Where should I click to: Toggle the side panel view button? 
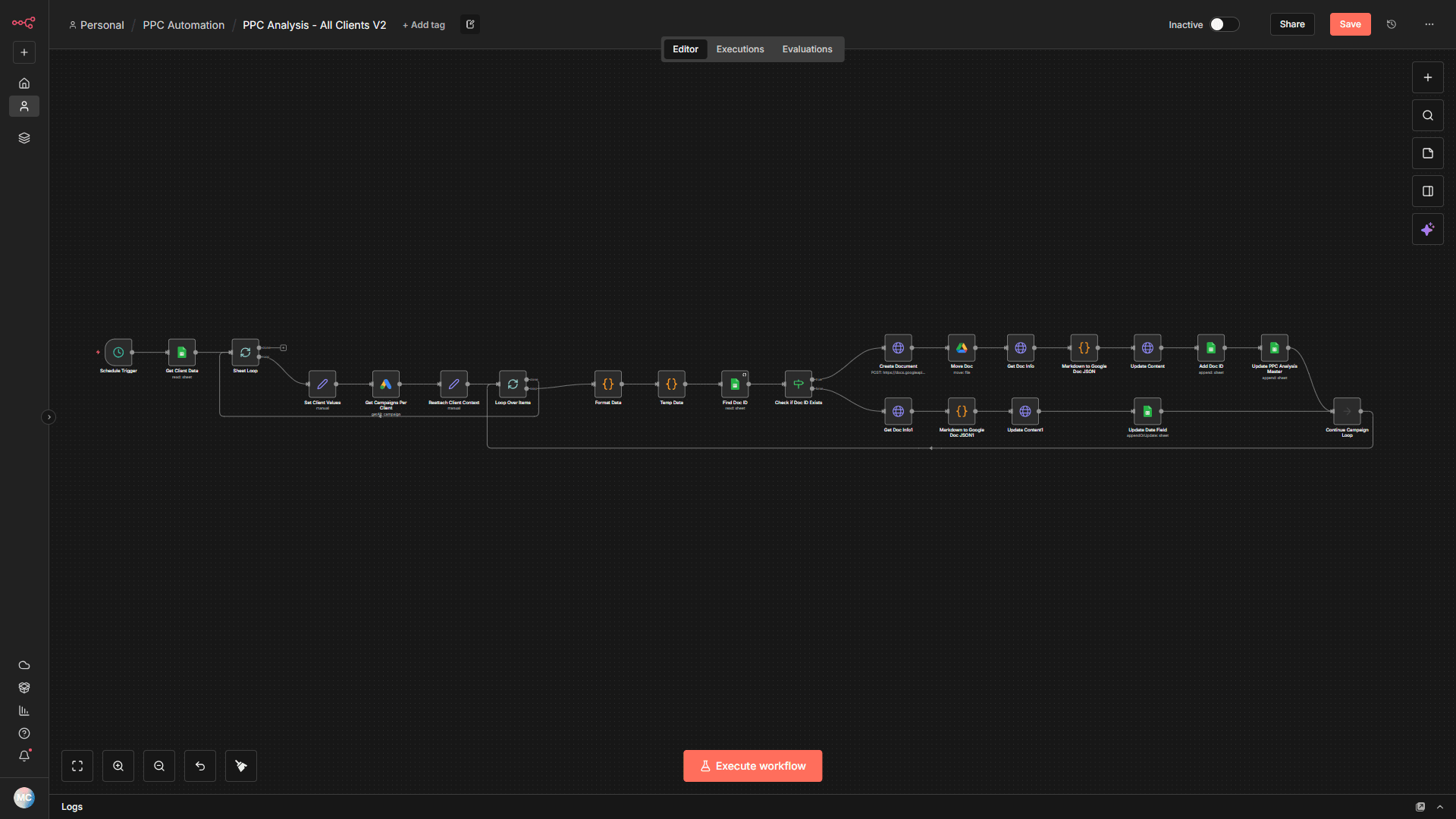point(1427,191)
